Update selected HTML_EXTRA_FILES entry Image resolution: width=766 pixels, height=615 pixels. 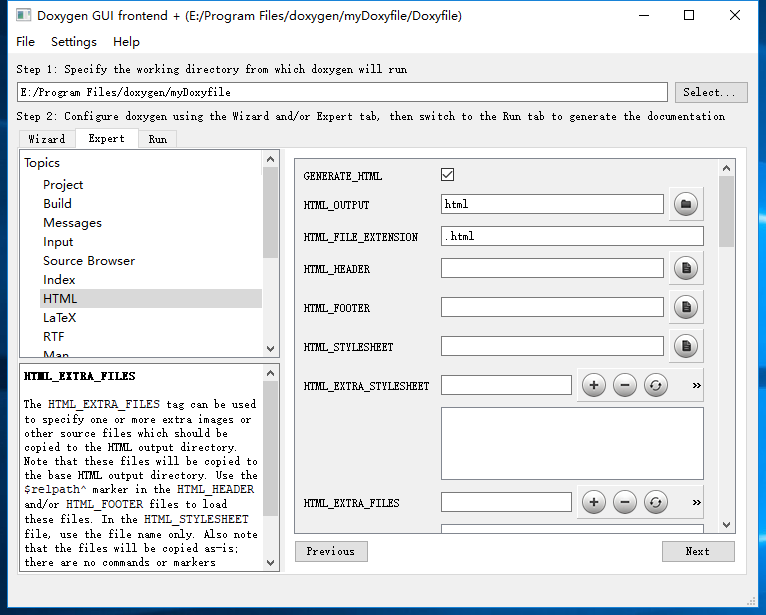point(656,502)
